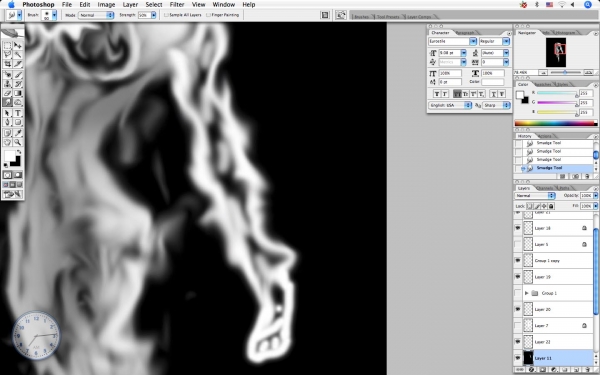Open the font family dropdown
The height and width of the screenshot is (375, 600).
click(x=473, y=41)
